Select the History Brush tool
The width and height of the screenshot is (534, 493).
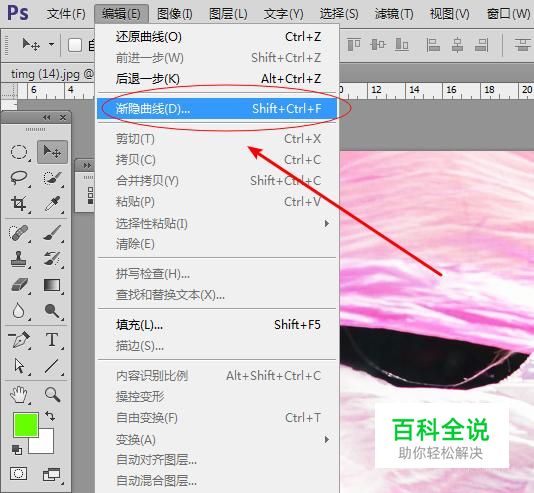pyautogui.click(x=52, y=259)
